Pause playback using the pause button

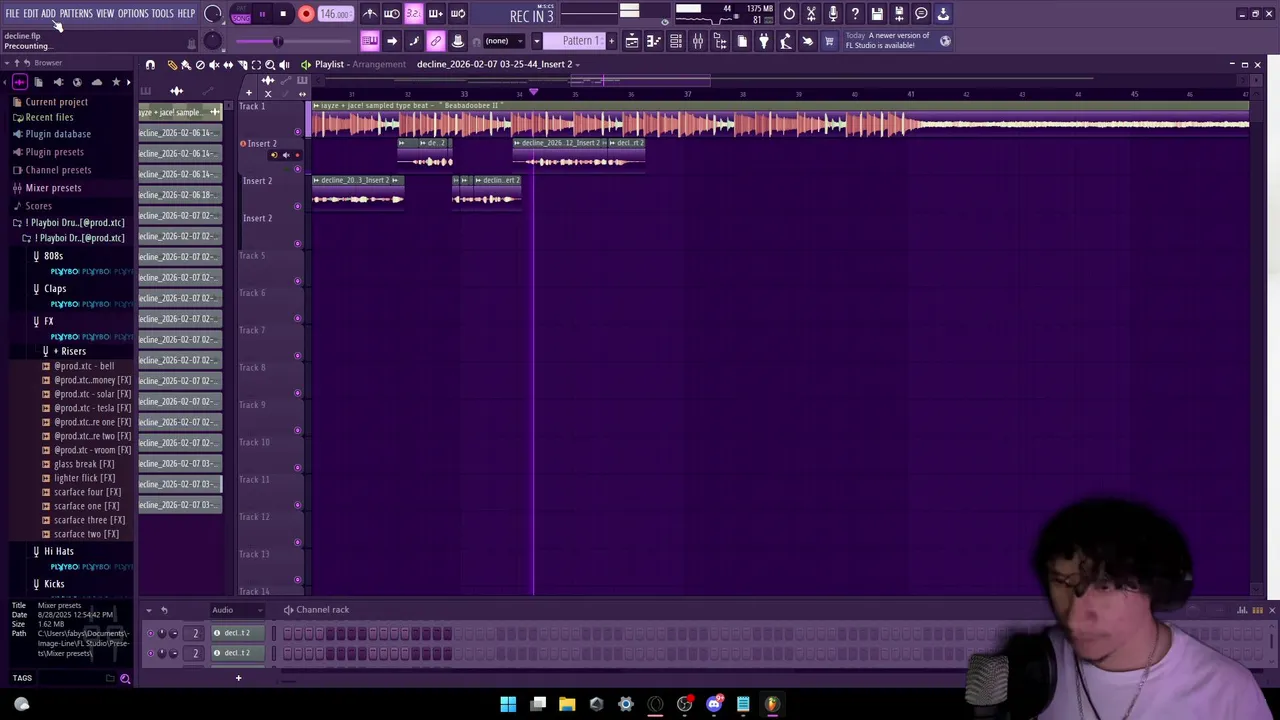(262, 14)
